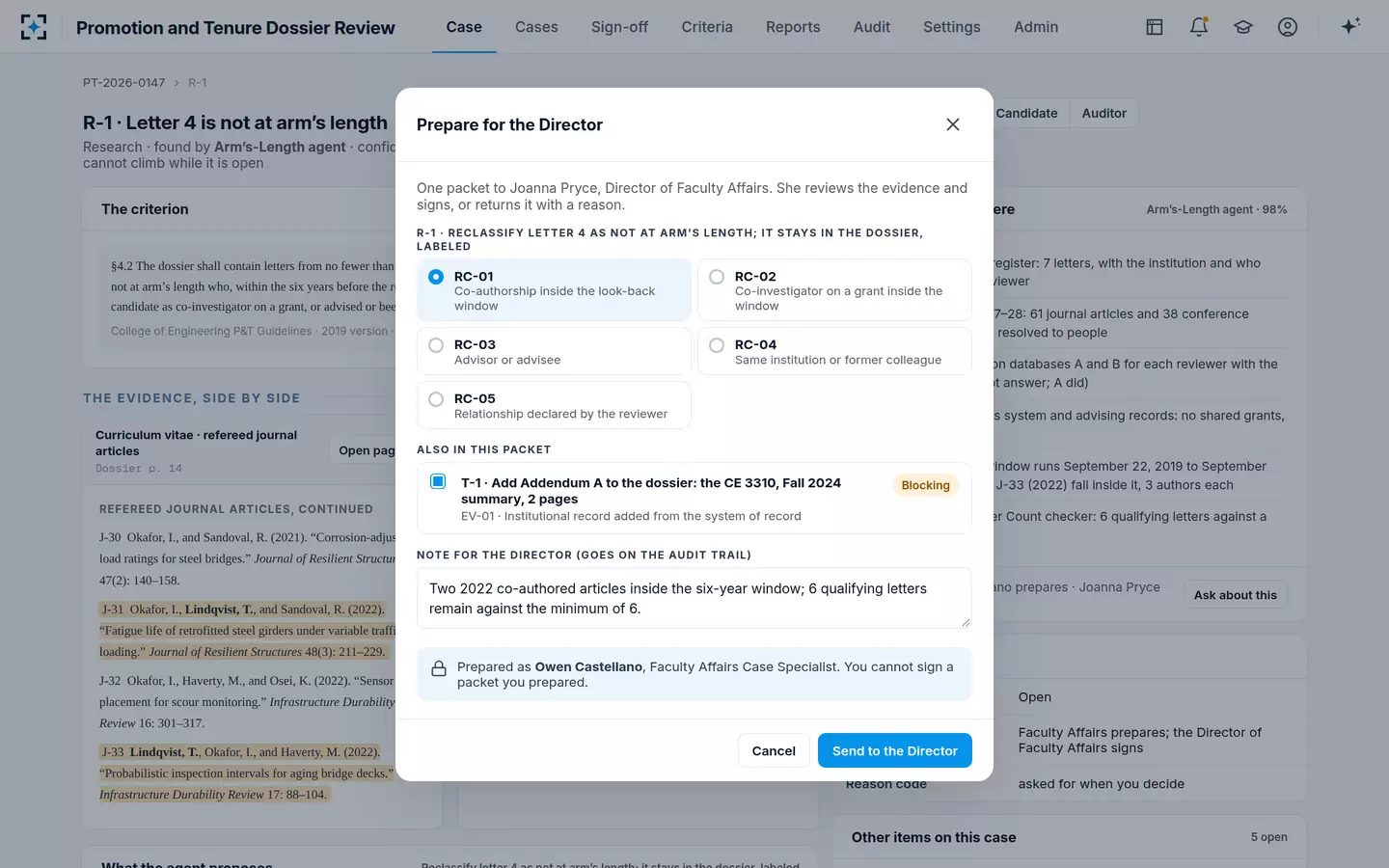Open the Criteria tab
This screenshot has width=1389, height=868.
707,27
